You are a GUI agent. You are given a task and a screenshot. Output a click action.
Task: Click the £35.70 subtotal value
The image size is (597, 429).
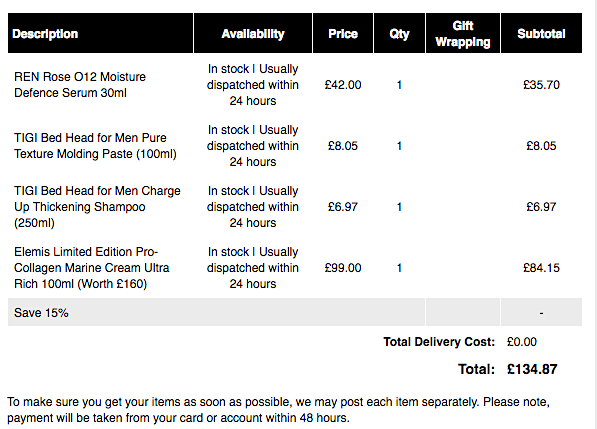pos(541,85)
